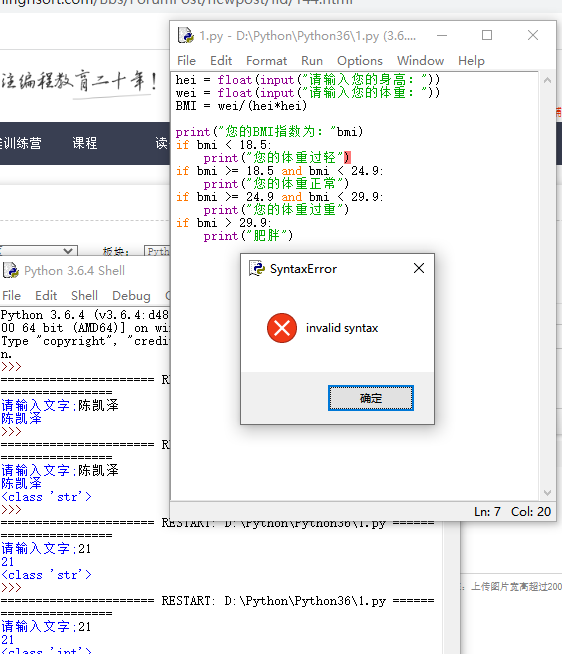
Task: Maximize the 1.py editor window
Action: [x=487, y=35]
